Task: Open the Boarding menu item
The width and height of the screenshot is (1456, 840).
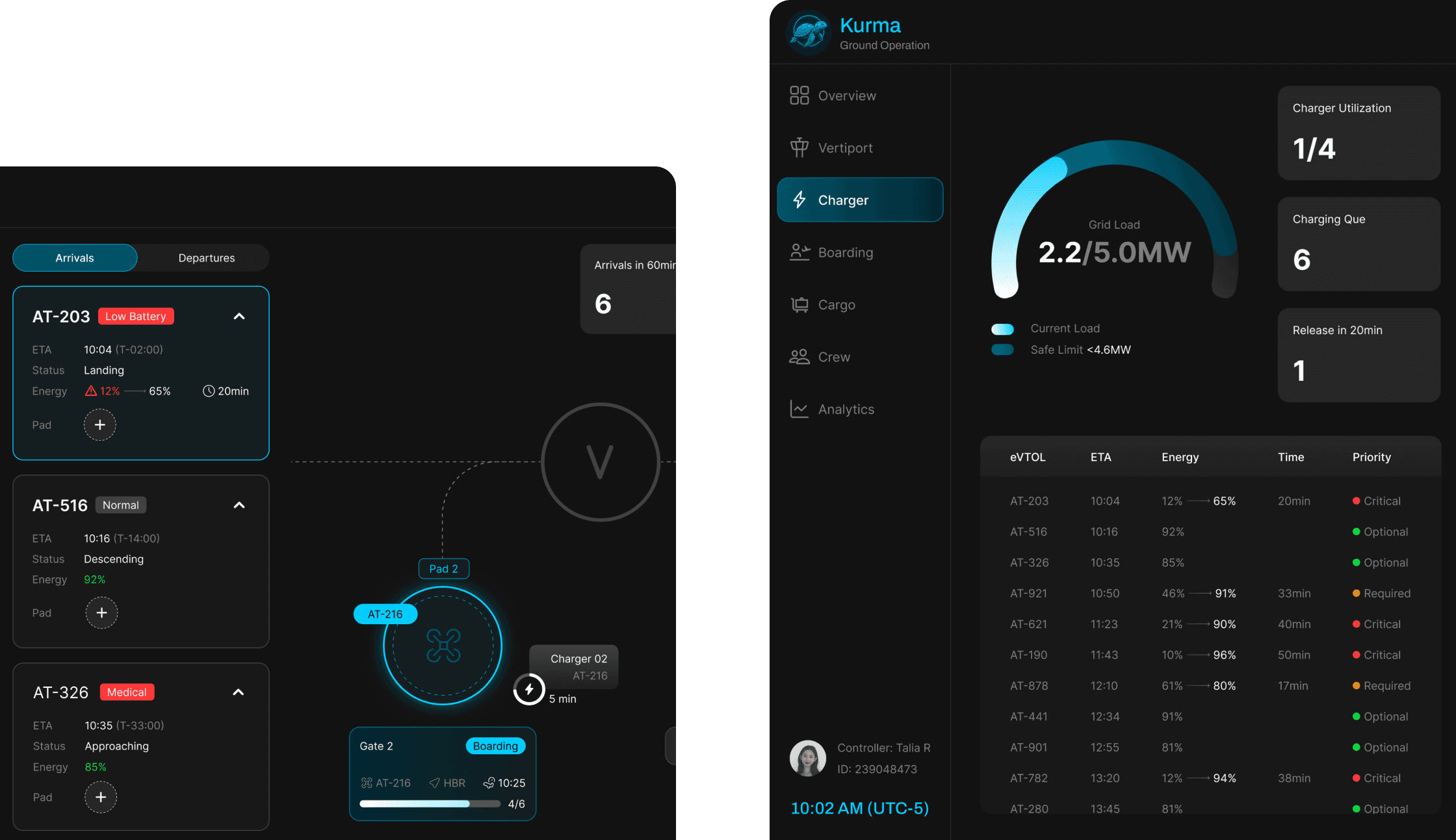Action: tap(845, 252)
